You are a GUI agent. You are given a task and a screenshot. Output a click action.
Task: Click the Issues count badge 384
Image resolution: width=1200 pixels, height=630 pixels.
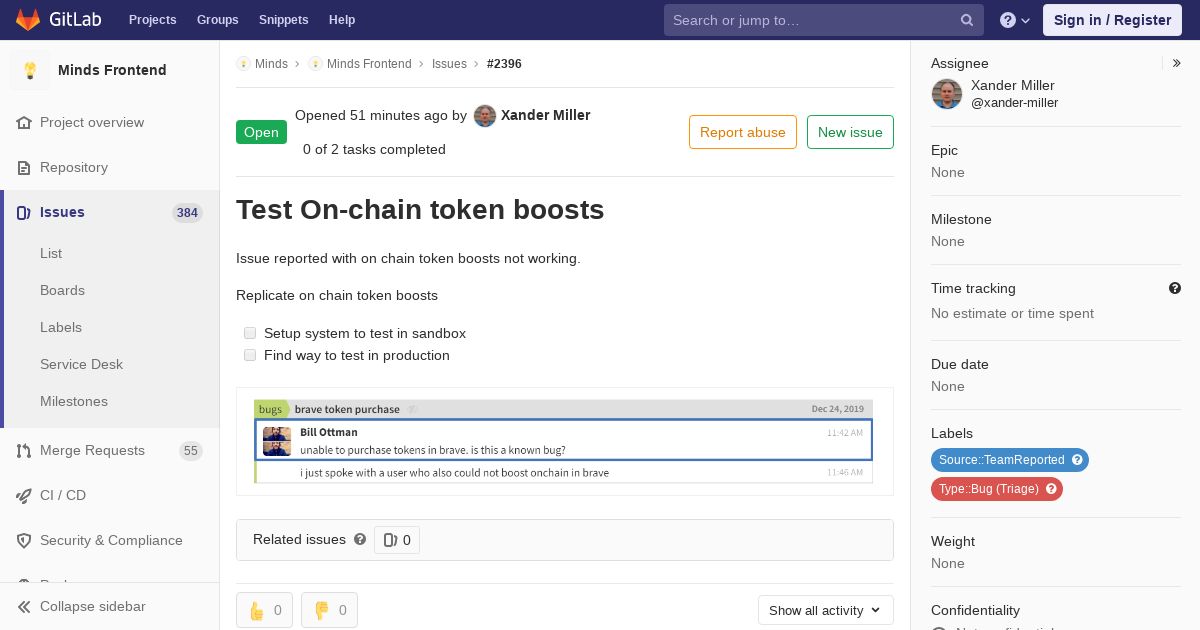coord(187,213)
